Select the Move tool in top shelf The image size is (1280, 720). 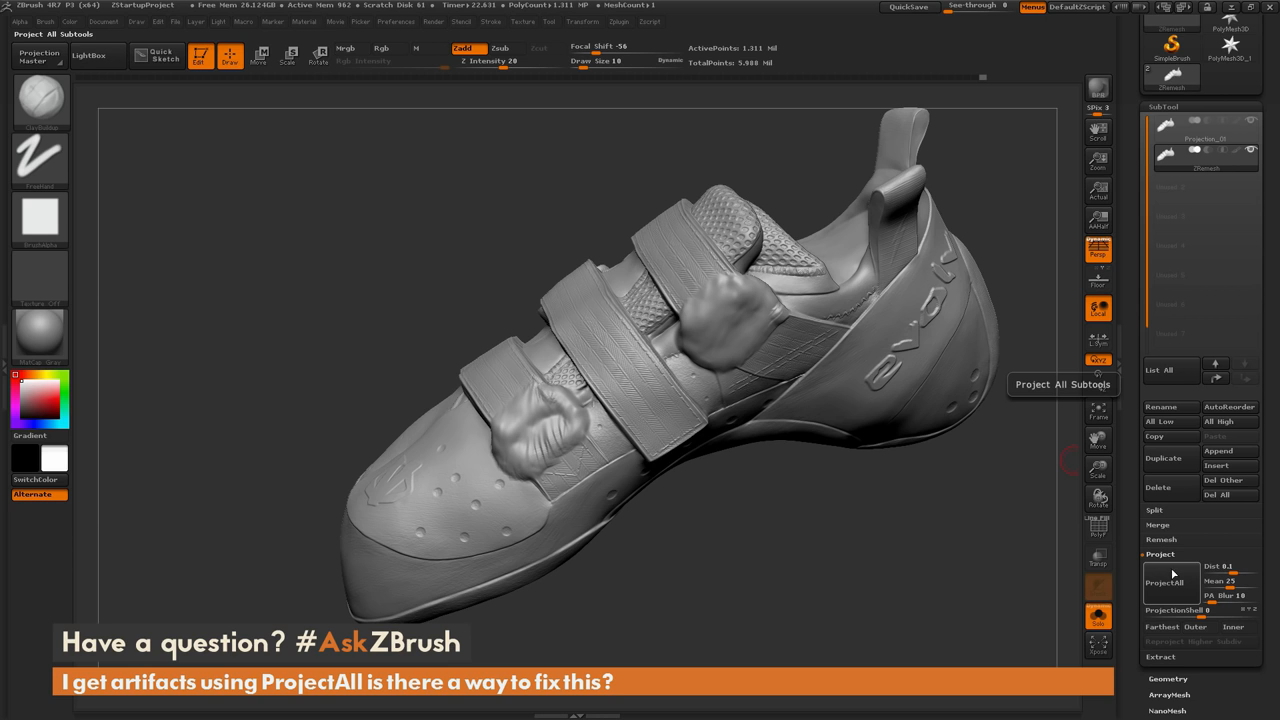[259, 56]
